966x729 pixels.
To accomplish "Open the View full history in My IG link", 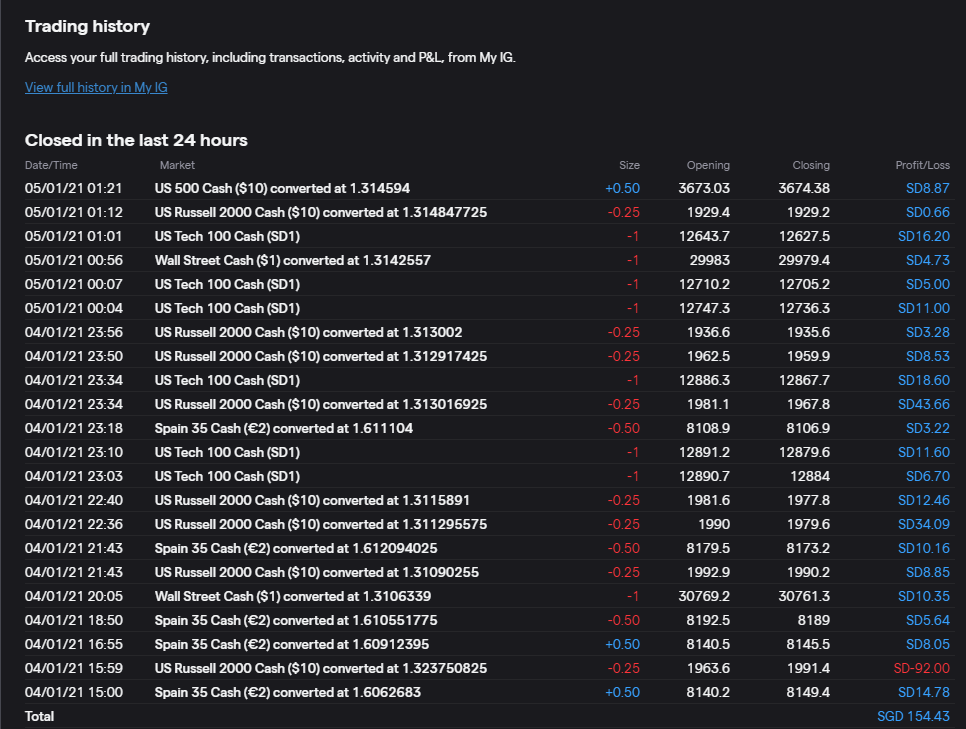I will pos(96,88).
